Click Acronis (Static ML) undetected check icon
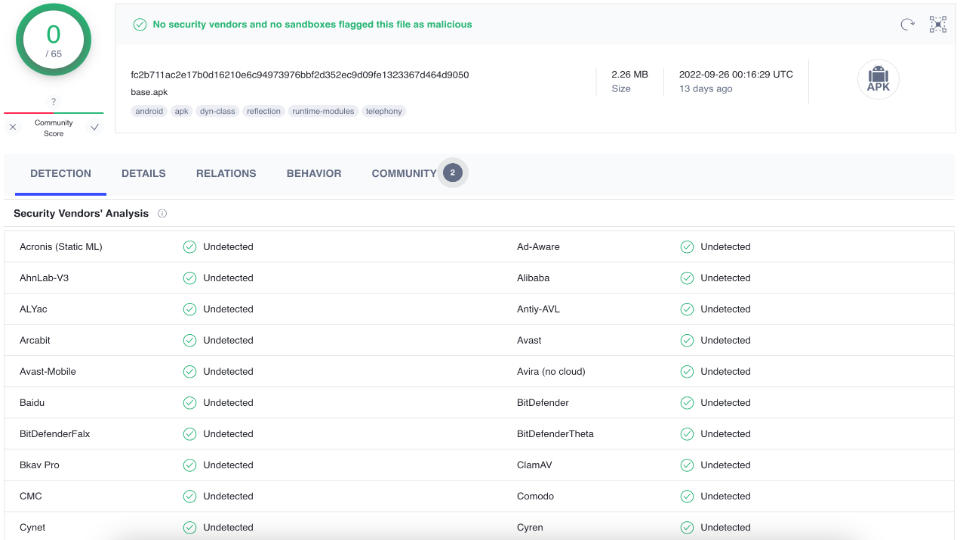Viewport: 960px width, 540px height. point(190,247)
